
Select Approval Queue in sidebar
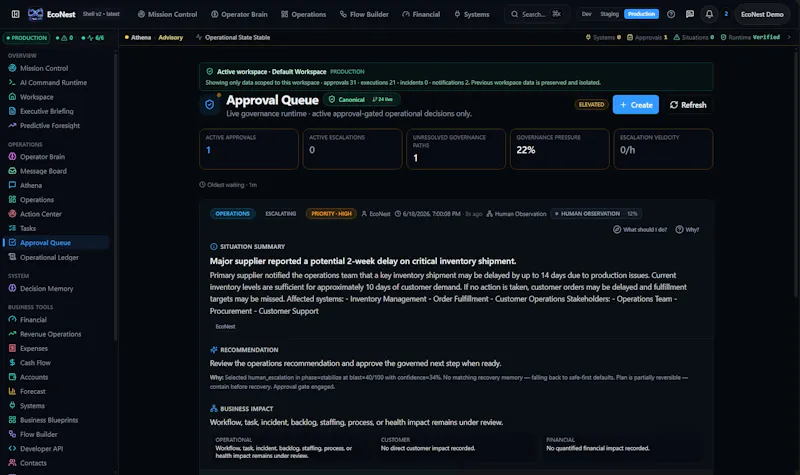click(56, 242)
